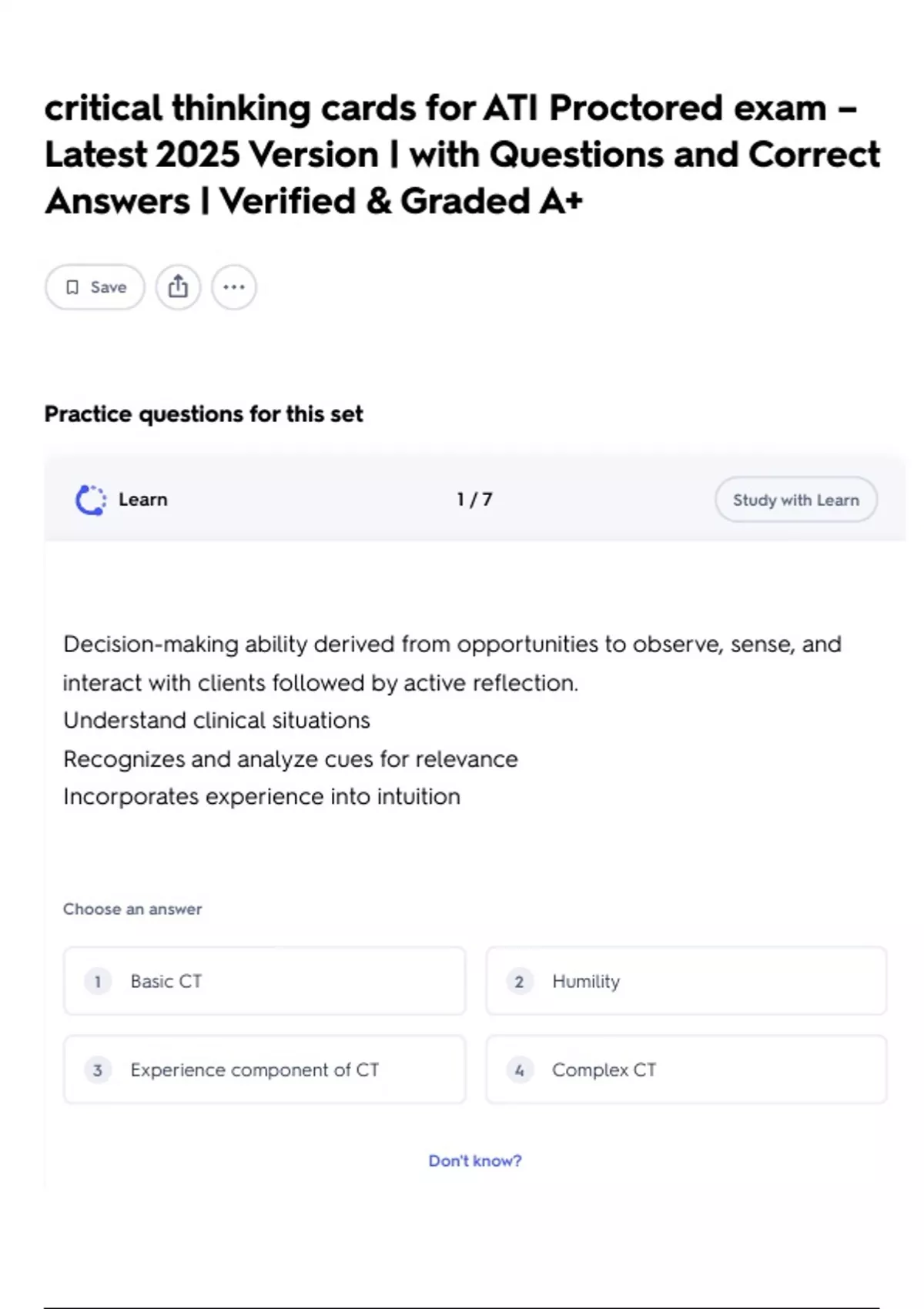
Task: Click the bookmark icon in Save button
Action: pyautogui.click(x=72, y=287)
